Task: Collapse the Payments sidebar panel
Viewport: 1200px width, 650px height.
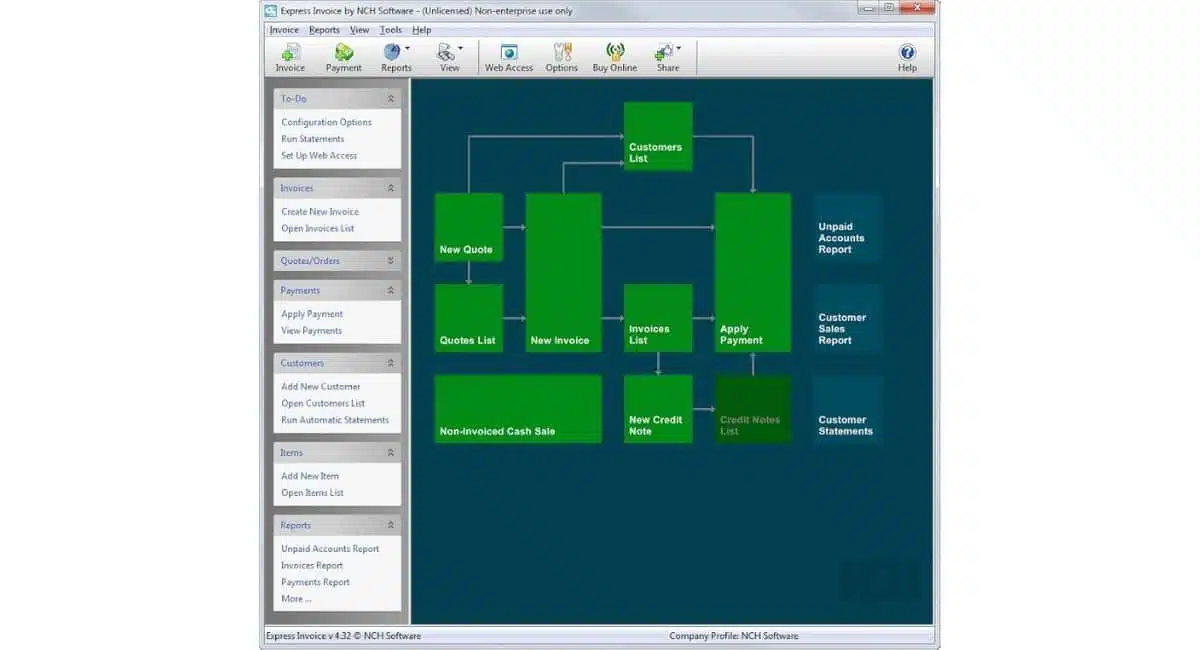Action: [x=390, y=291]
